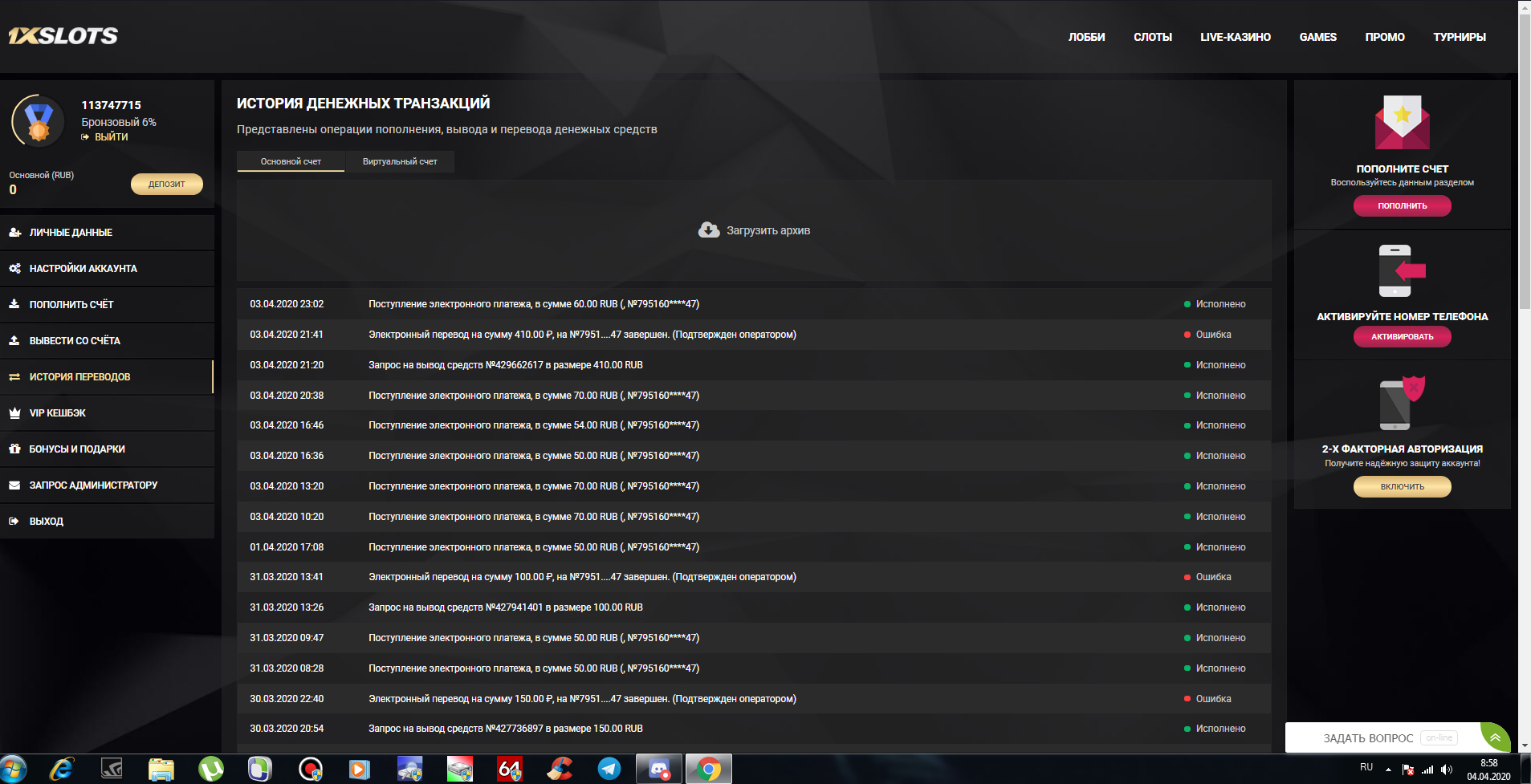Image resolution: width=1531 pixels, height=784 pixels.
Task: Open Telegram from the taskbar
Action: (609, 769)
